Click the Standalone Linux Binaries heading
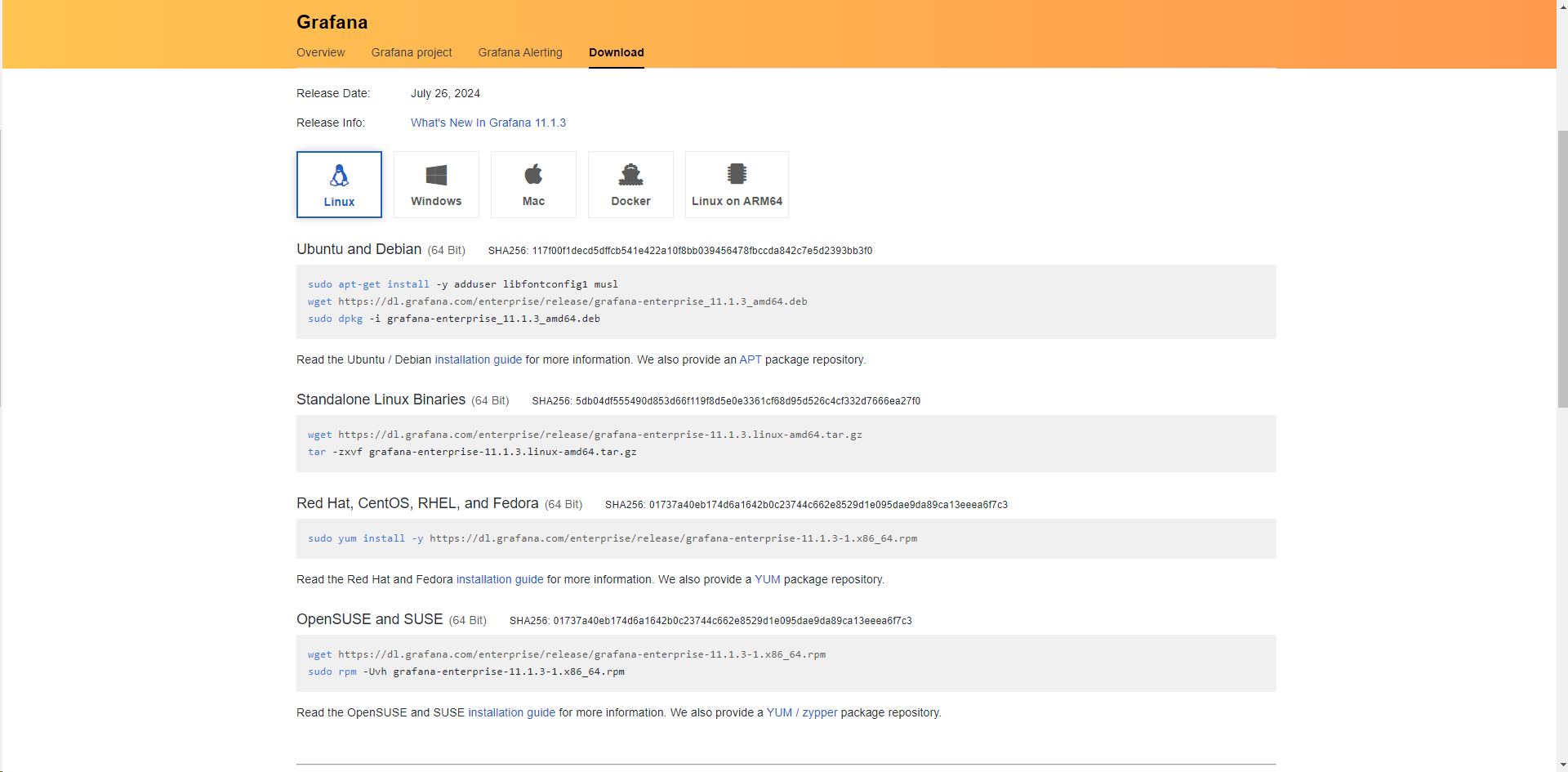Image resolution: width=1568 pixels, height=772 pixels. (x=381, y=399)
